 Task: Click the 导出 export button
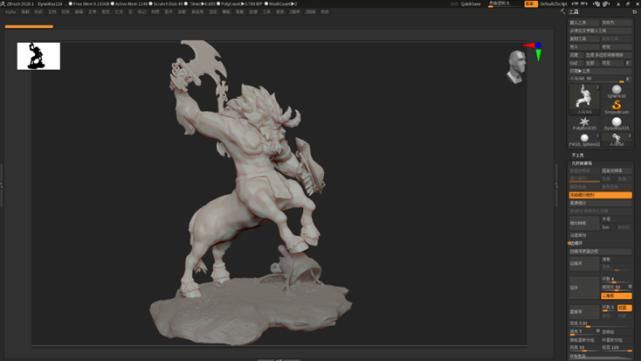point(616,47)
